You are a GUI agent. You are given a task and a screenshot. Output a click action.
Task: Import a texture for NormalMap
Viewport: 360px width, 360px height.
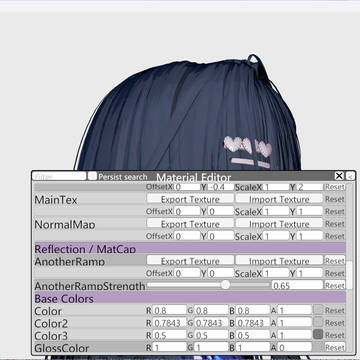point(279,224)
